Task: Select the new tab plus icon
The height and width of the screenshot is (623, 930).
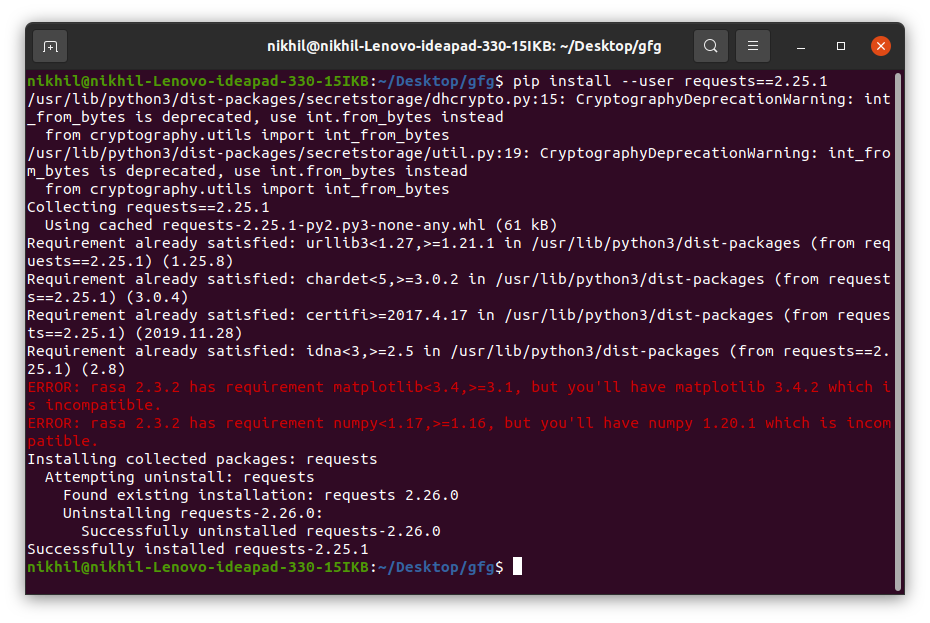Action: 49,46
